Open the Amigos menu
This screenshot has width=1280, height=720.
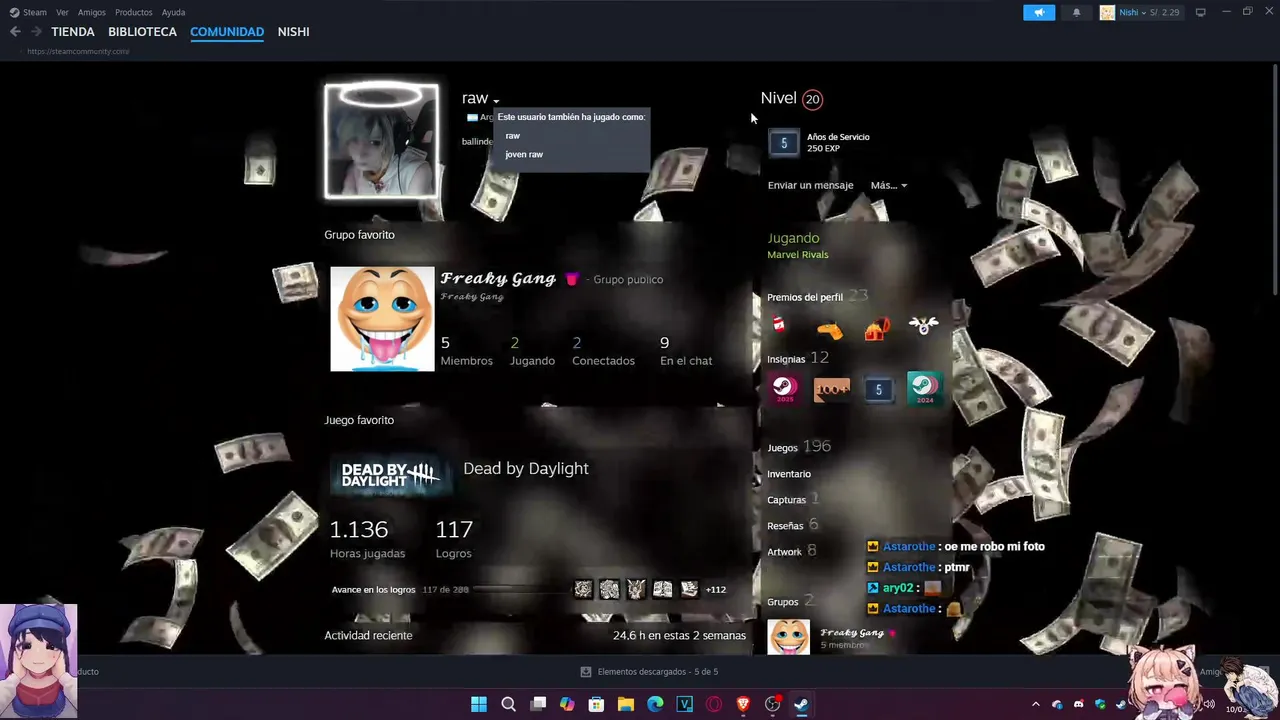[92, 12]
